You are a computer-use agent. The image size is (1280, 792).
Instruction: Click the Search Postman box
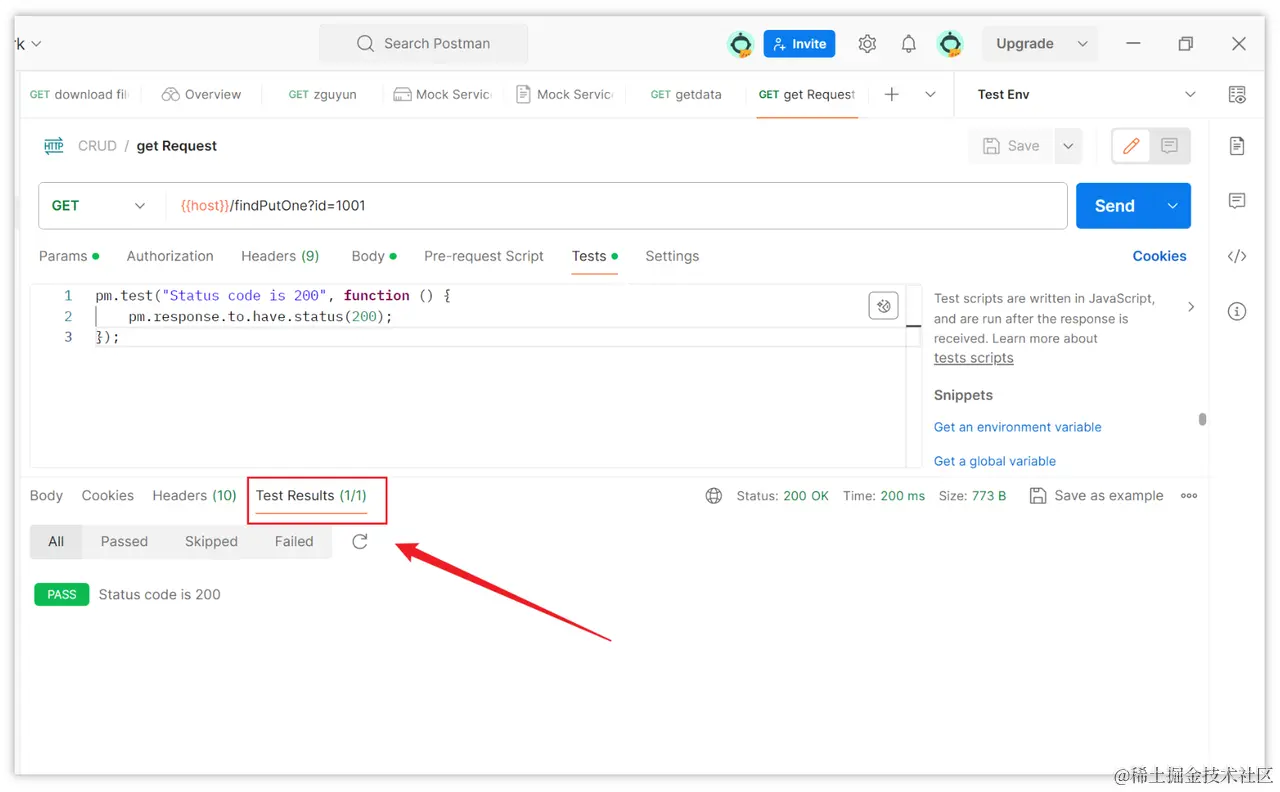point(424,43)
